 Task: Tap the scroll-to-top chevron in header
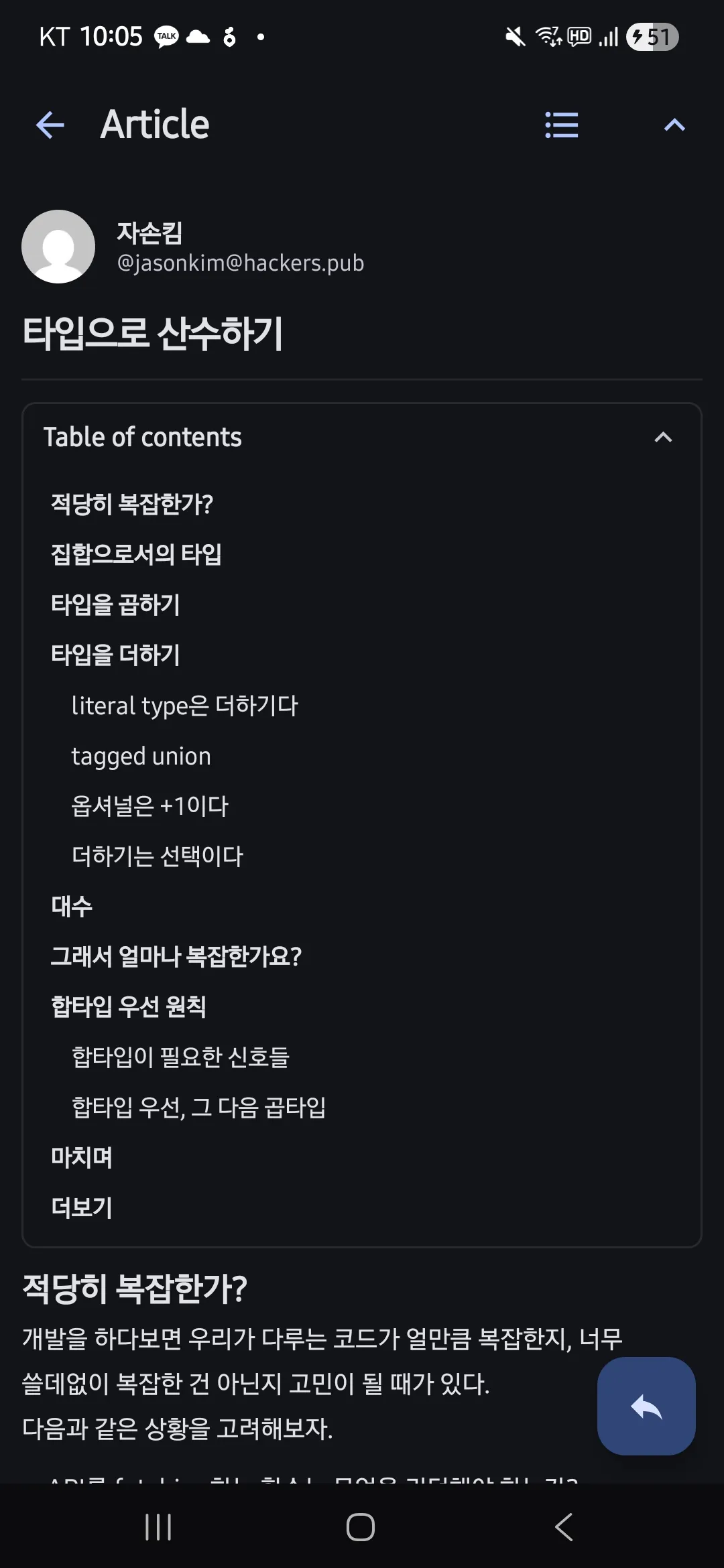point(674,125)
